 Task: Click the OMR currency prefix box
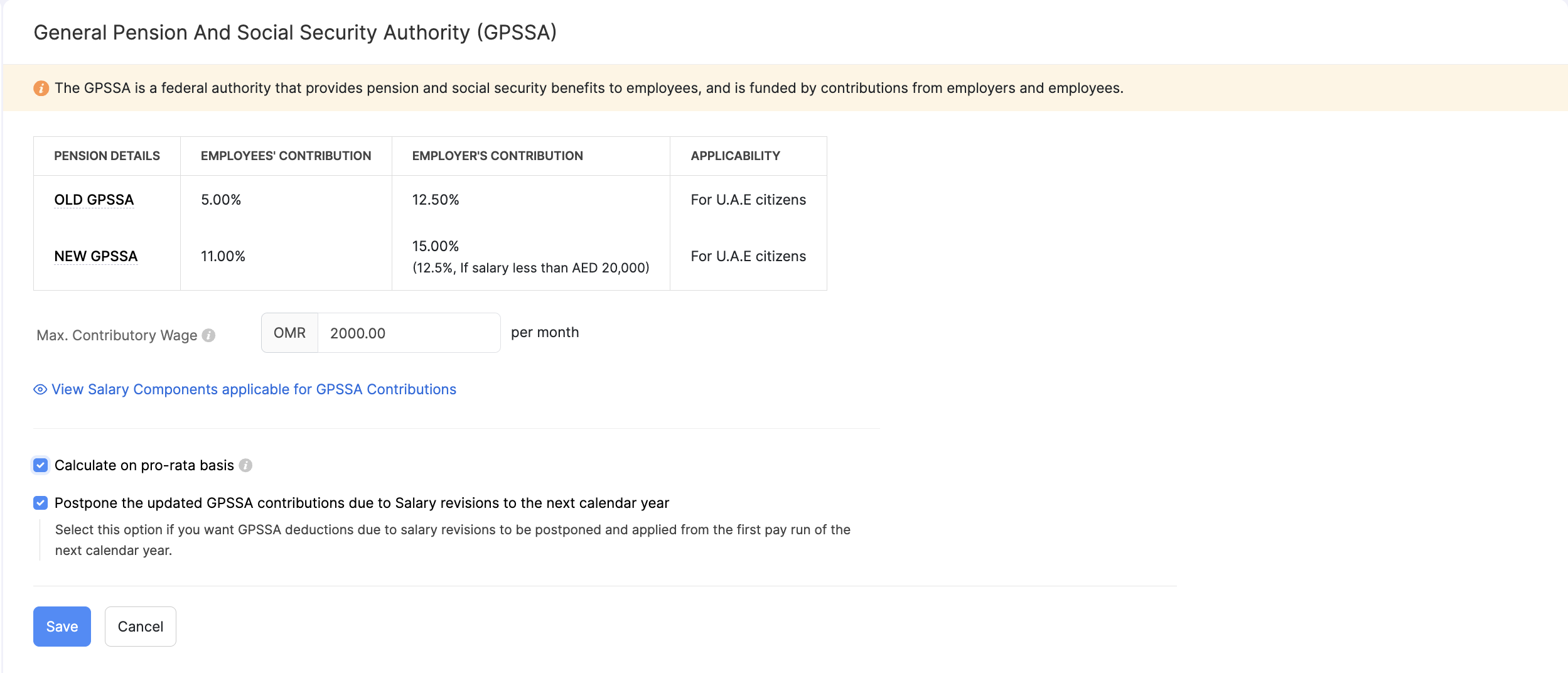pos(289,333)
